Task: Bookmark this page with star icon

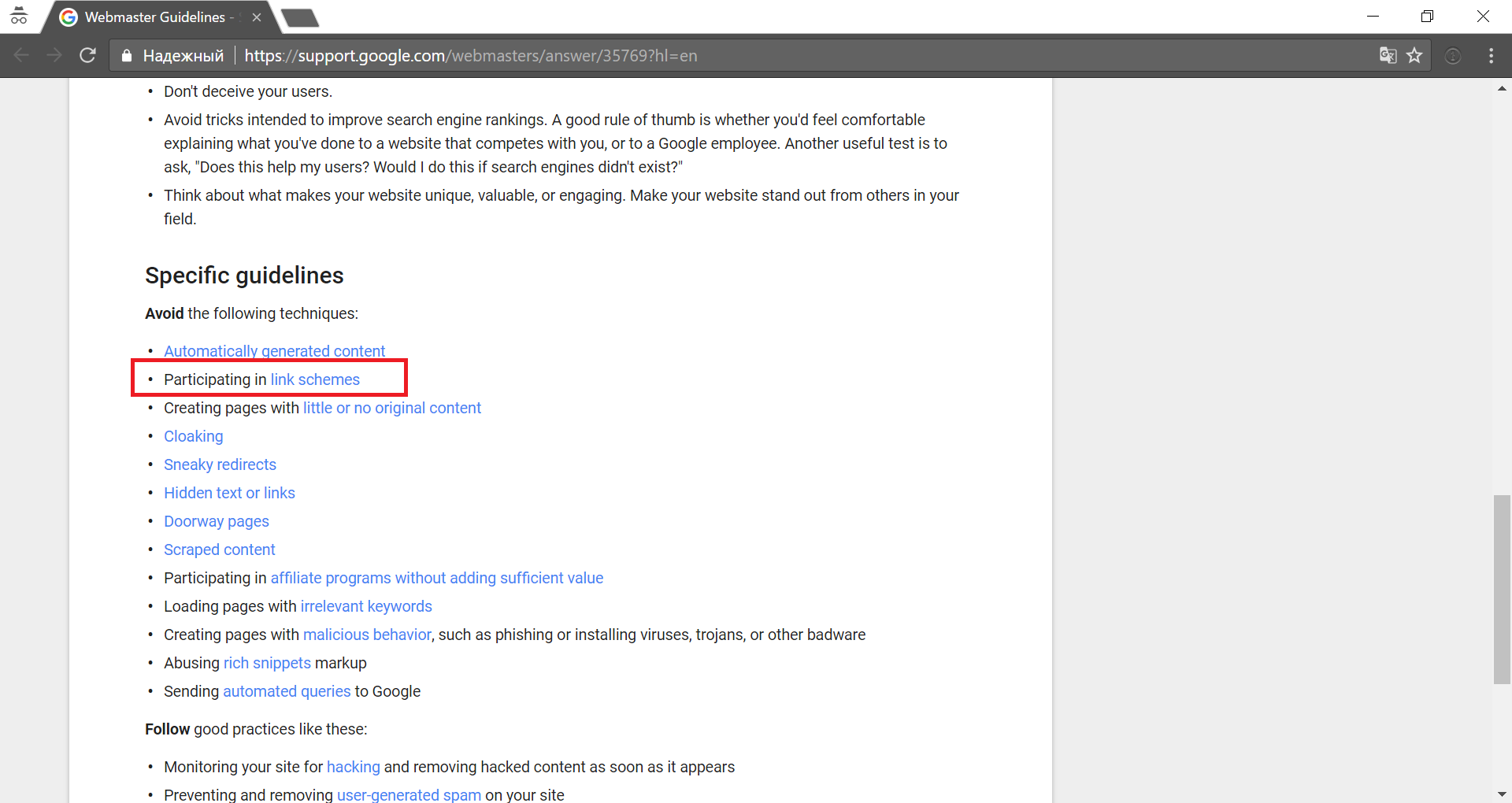Action: coord(1414,55)
